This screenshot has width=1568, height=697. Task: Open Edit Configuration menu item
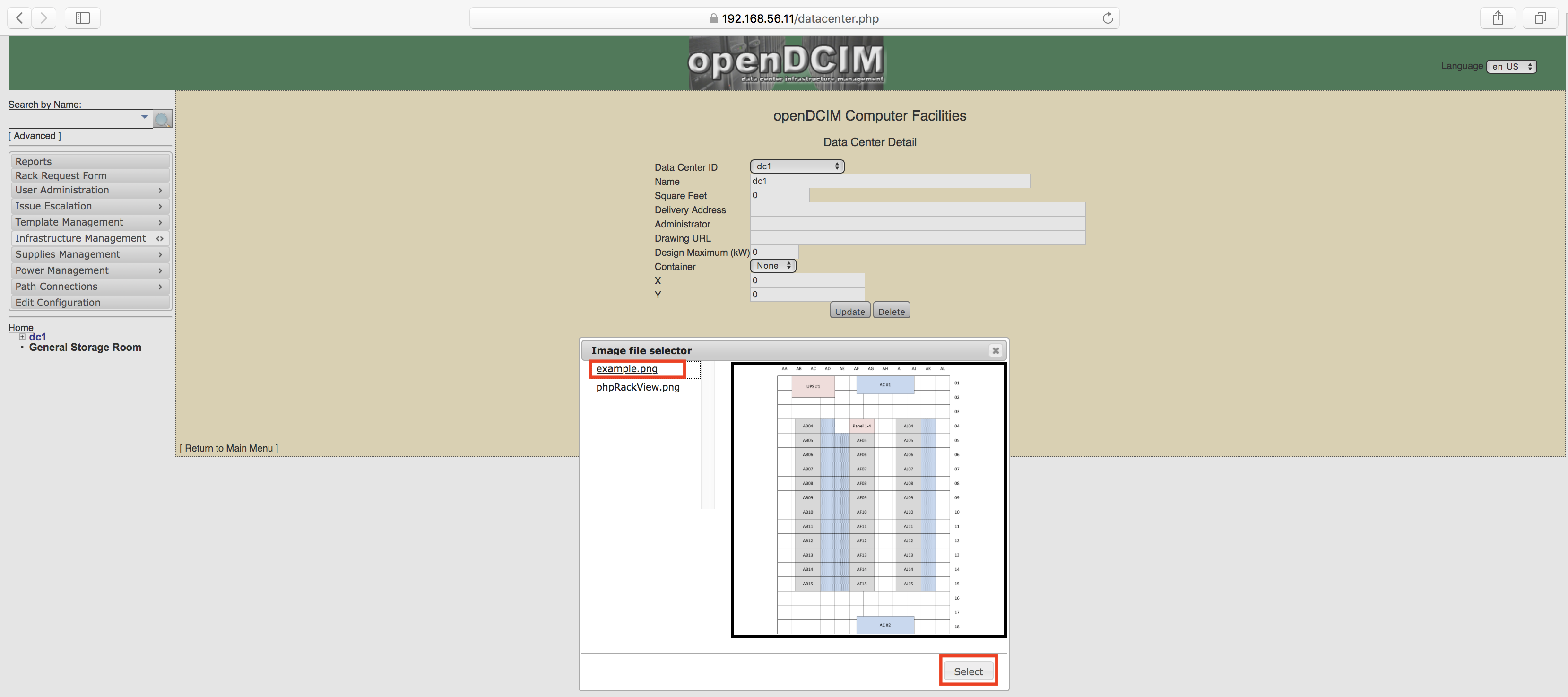point(90,303)
